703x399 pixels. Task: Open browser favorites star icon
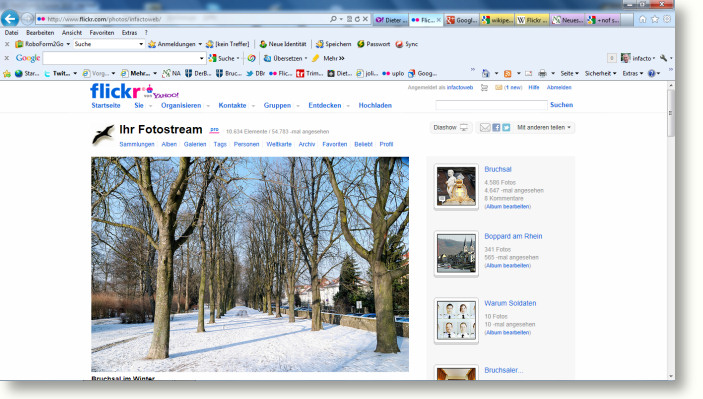click(x=655, y=19)
